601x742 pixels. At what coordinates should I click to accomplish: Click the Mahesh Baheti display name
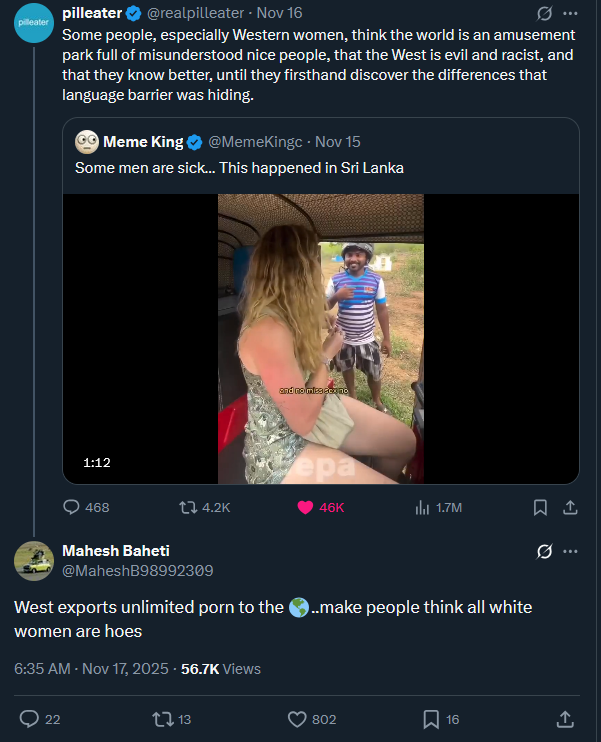point(116,551)
